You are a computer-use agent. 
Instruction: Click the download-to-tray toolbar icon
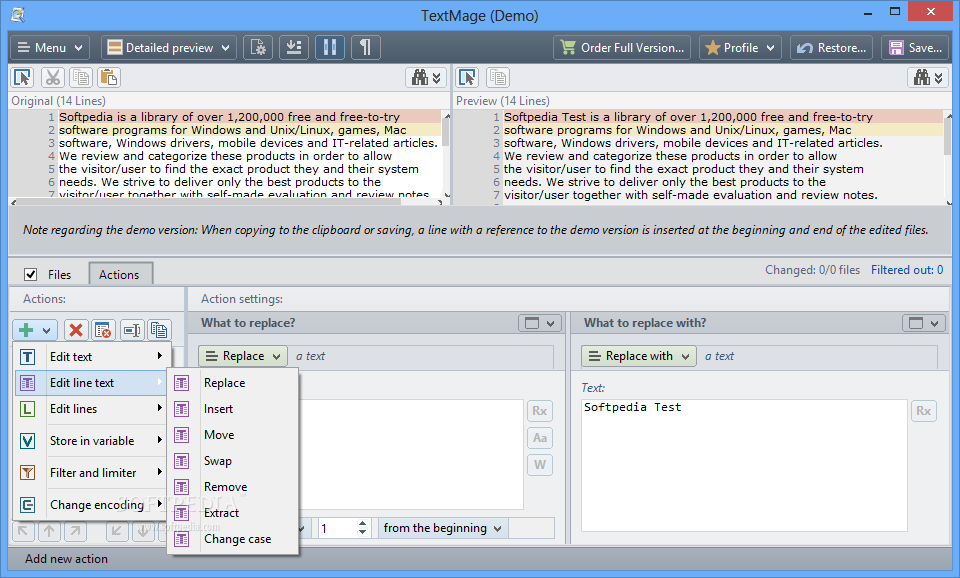click(x=294, y=48)
